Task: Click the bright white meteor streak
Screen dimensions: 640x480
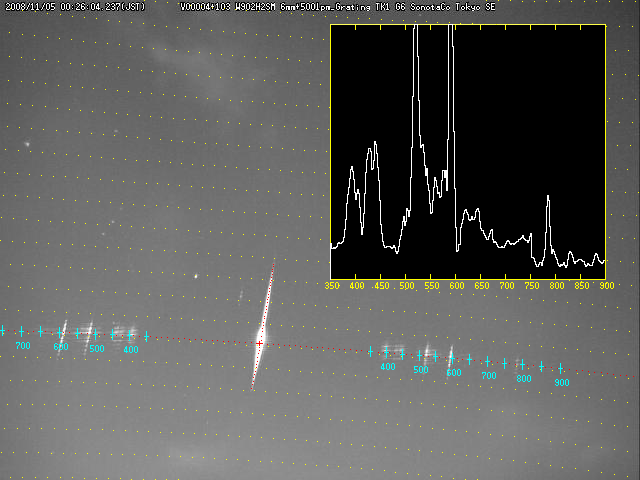Action: click(262, 327)
